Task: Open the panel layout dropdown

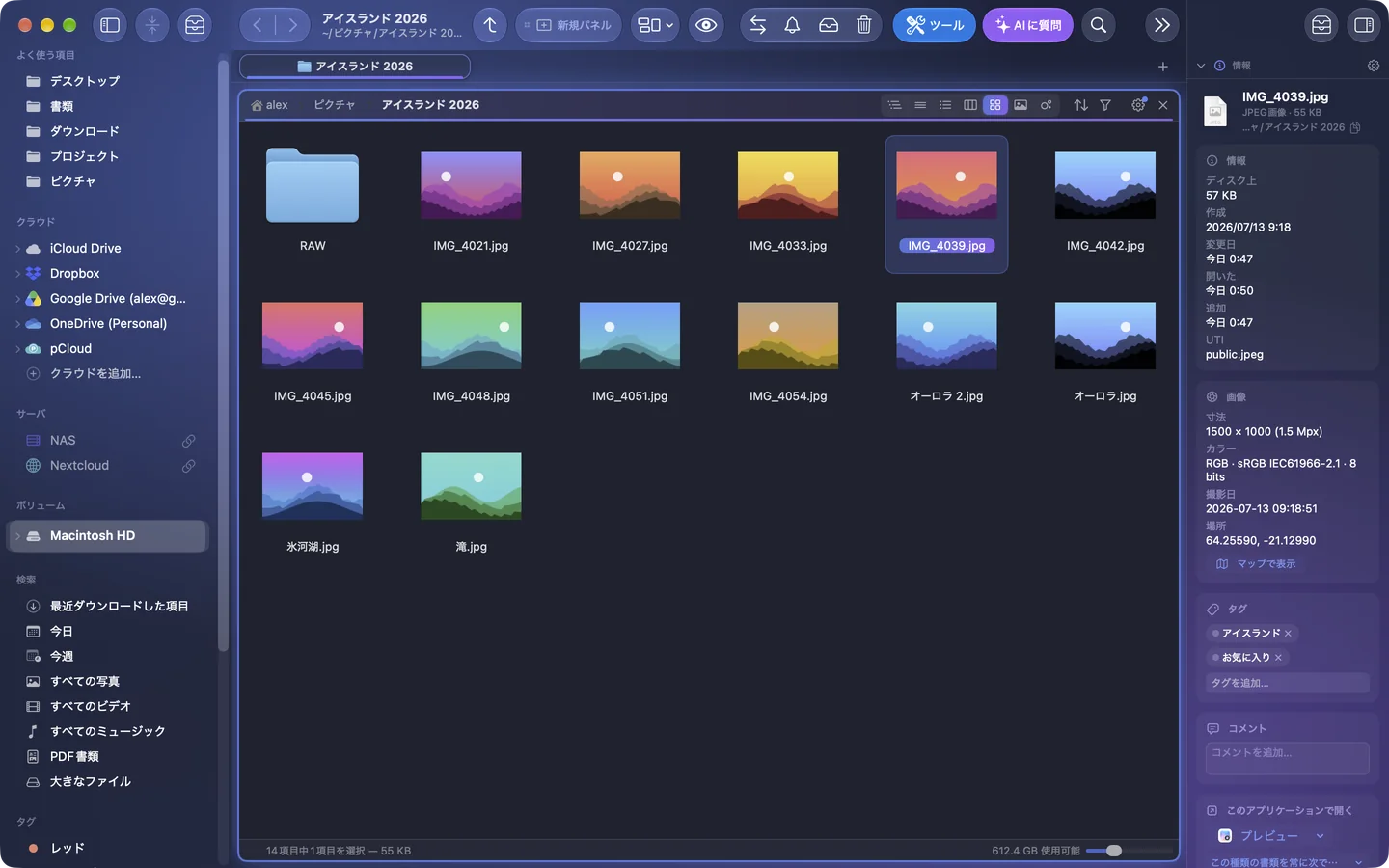Action: (655, 25)
